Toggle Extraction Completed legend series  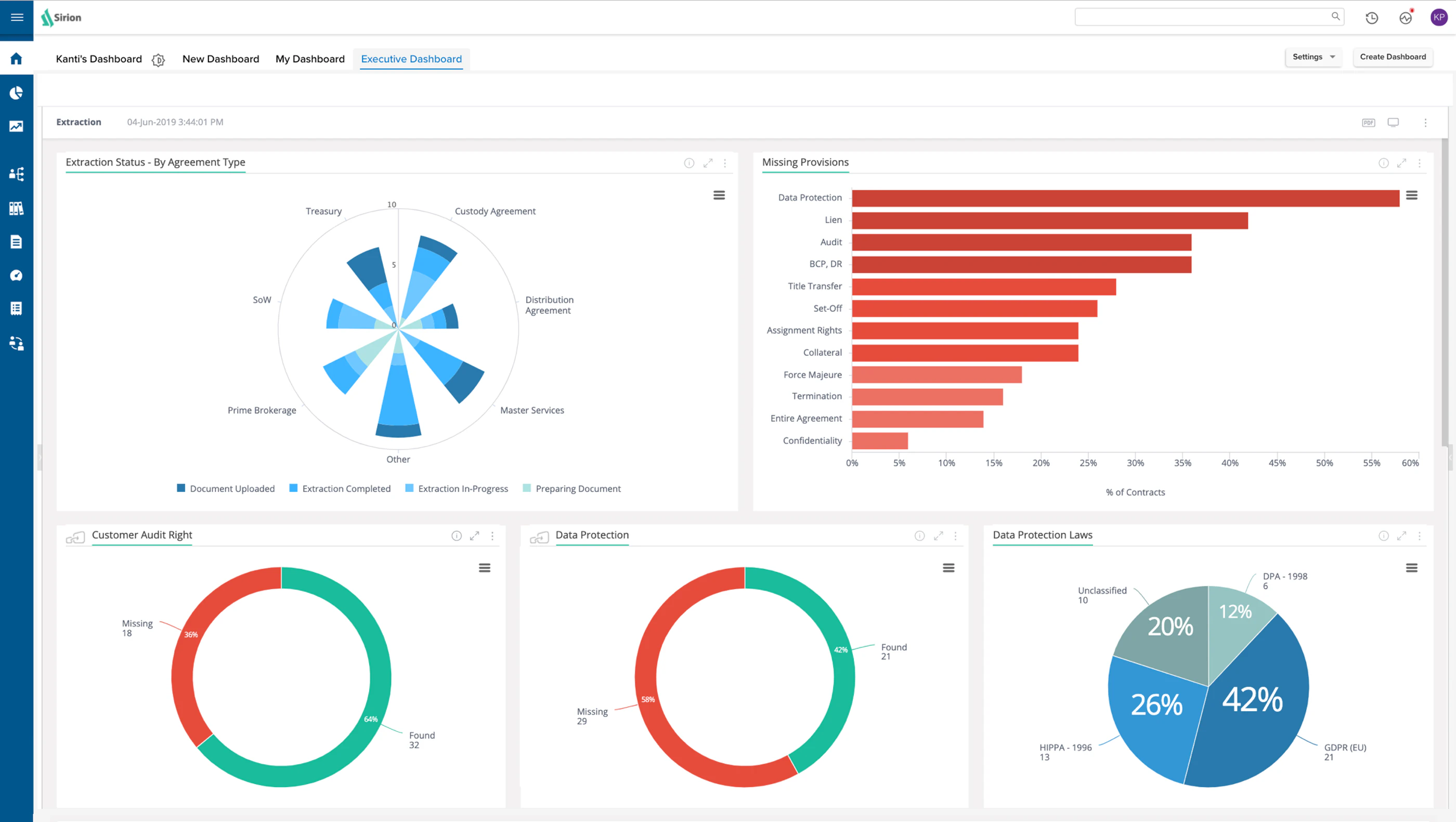(340, 489)
